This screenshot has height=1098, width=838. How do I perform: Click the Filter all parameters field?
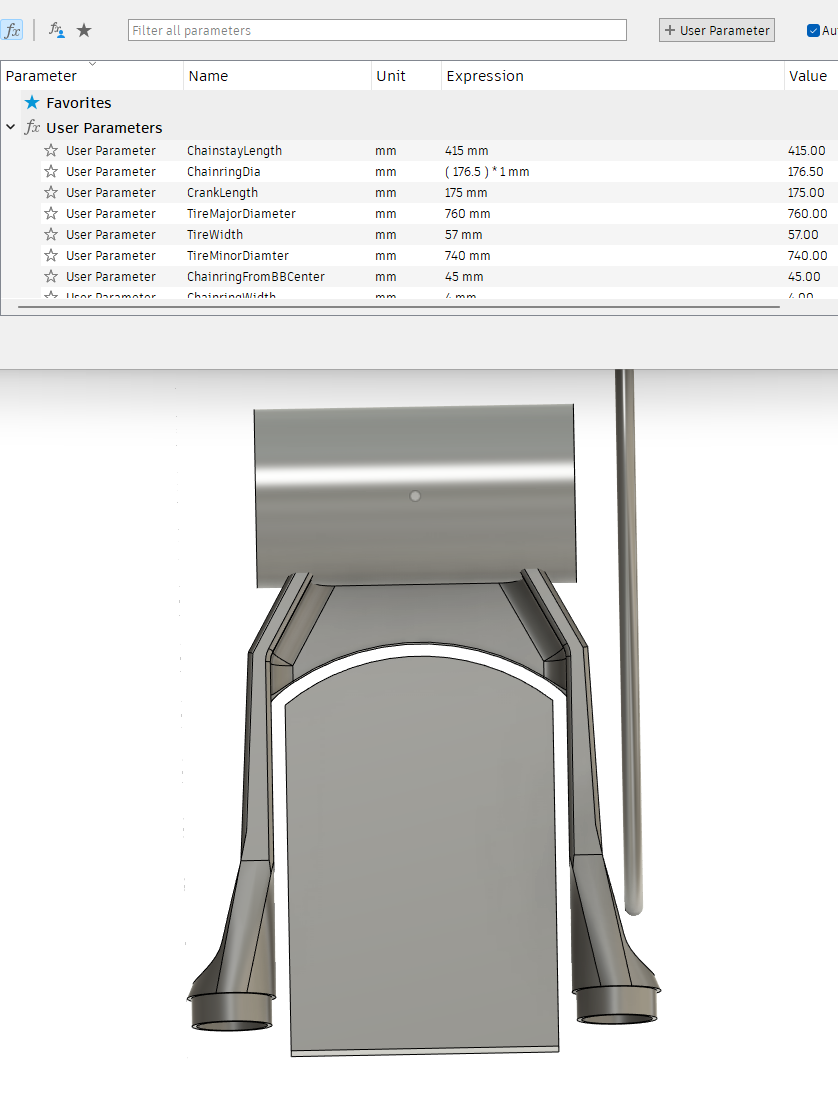tap(377, 31)
